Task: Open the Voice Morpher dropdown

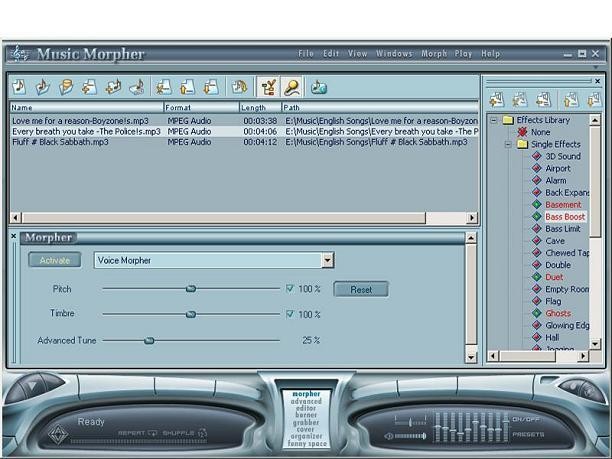Action: [x=327, y=260]
